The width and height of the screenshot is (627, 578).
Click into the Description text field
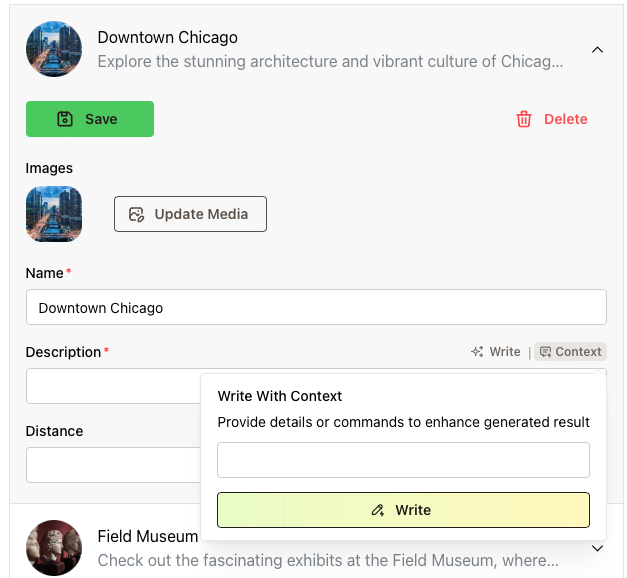[x=112, y=386]
